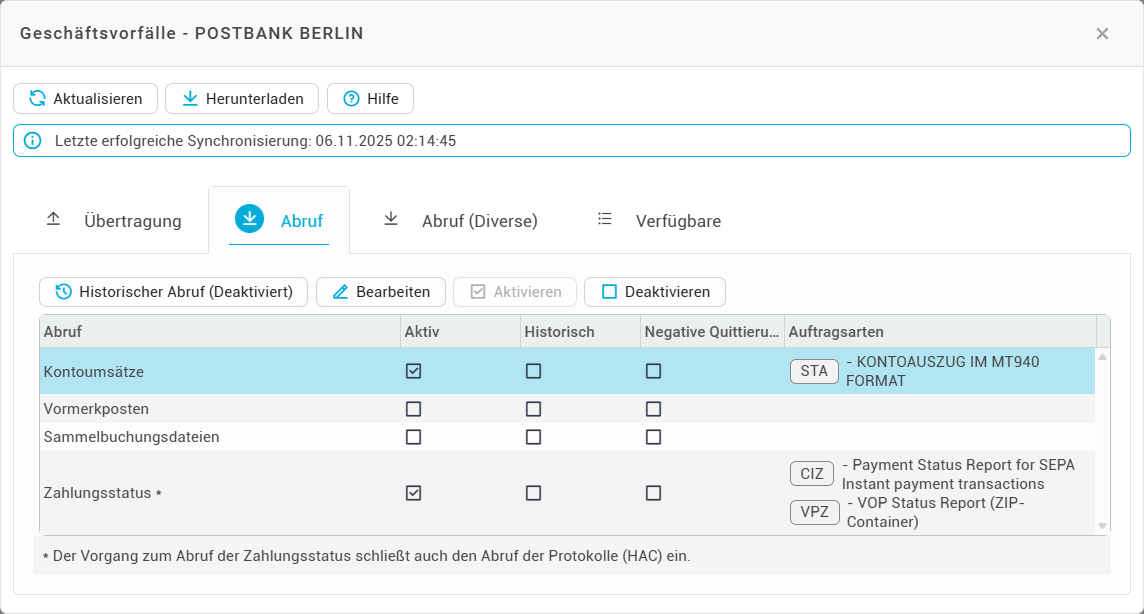
Task: Click the Bearbeiten pencil icon
Action: pos(340,292)
